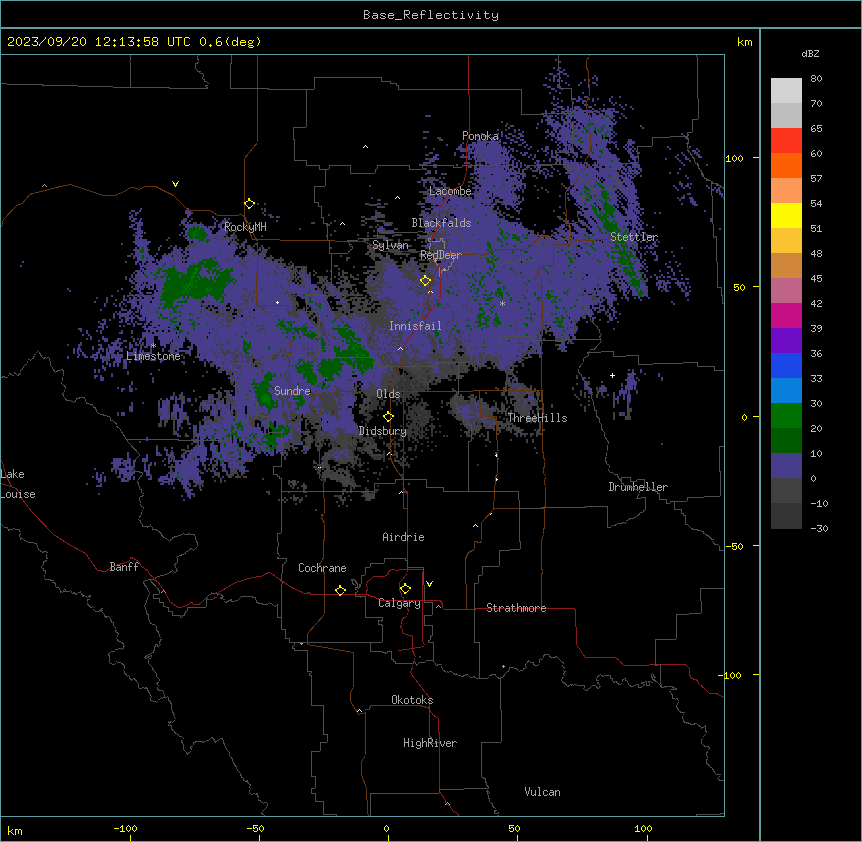Select the magenta 39-42 dBZ legend swatch
Viewport: 862px width, 842px height.
point(786,315)
